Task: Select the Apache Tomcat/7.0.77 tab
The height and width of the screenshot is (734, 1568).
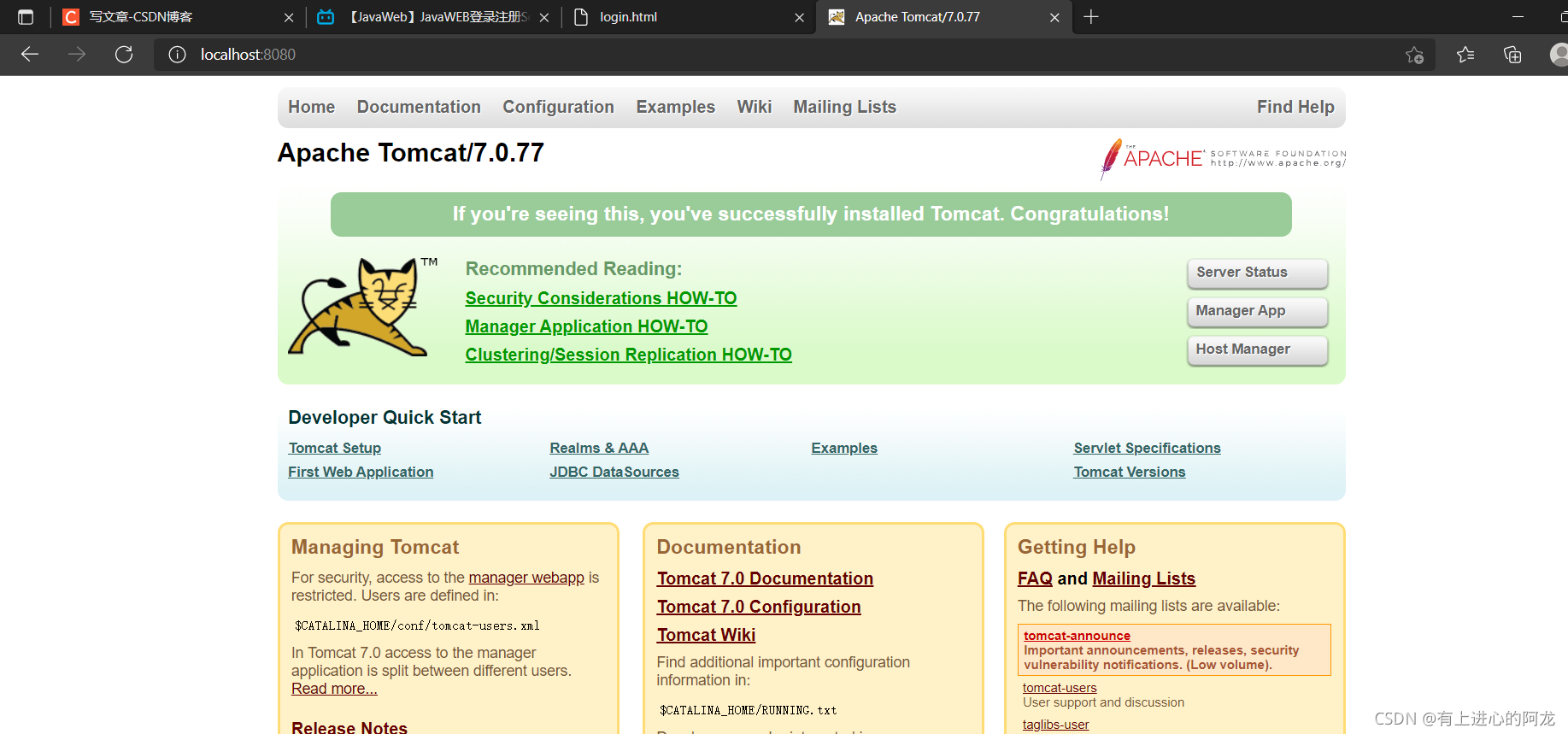Action: (x=943, y=17)
